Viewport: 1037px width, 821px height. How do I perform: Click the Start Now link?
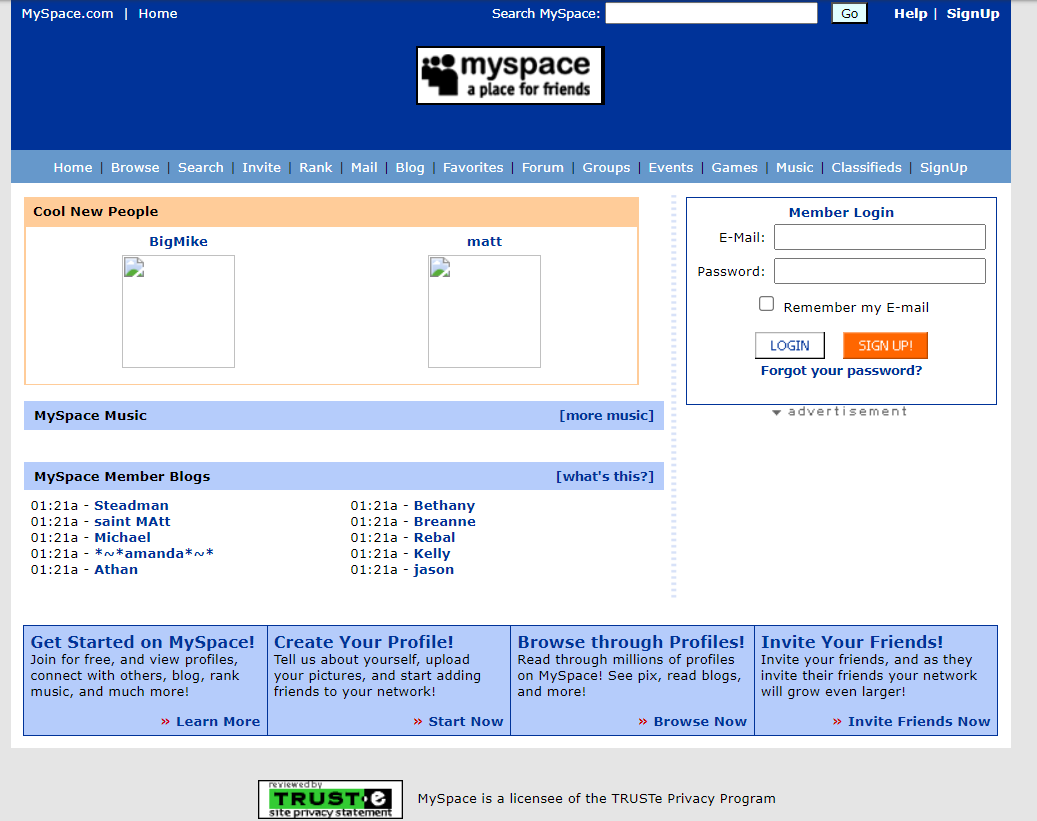(466, 722)
